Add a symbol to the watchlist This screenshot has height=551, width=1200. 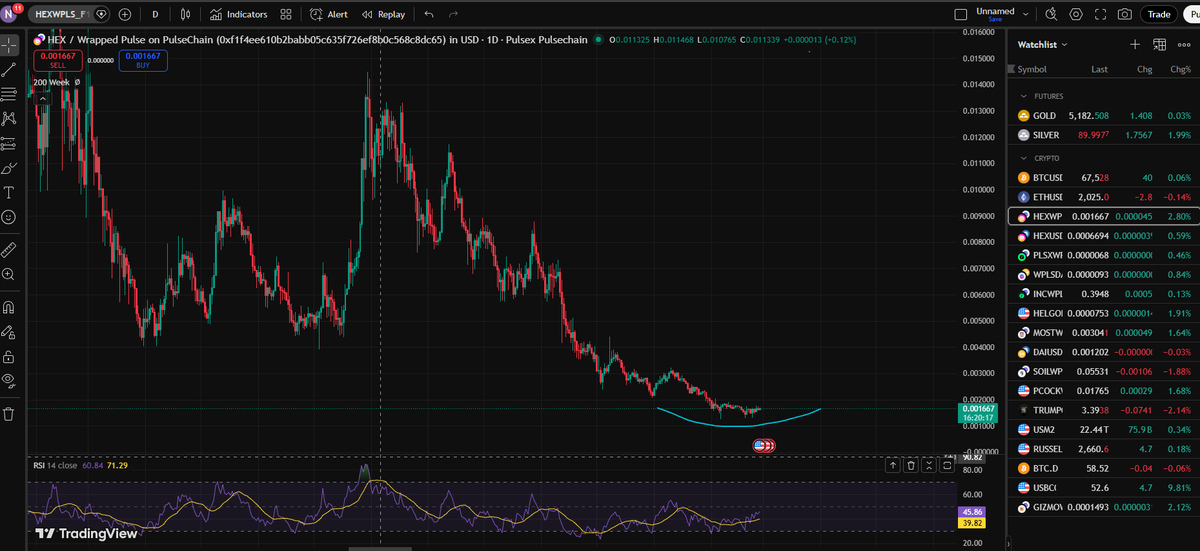(x=1135, y=44)
